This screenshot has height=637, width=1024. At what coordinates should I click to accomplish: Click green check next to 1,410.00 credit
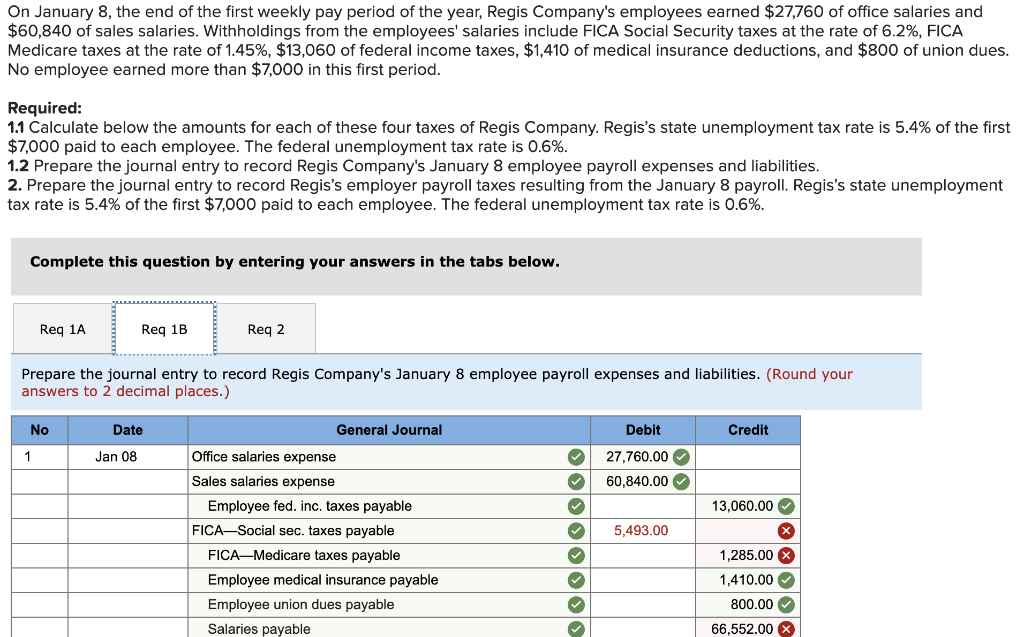pyautogui.click(x=786, y=580)
